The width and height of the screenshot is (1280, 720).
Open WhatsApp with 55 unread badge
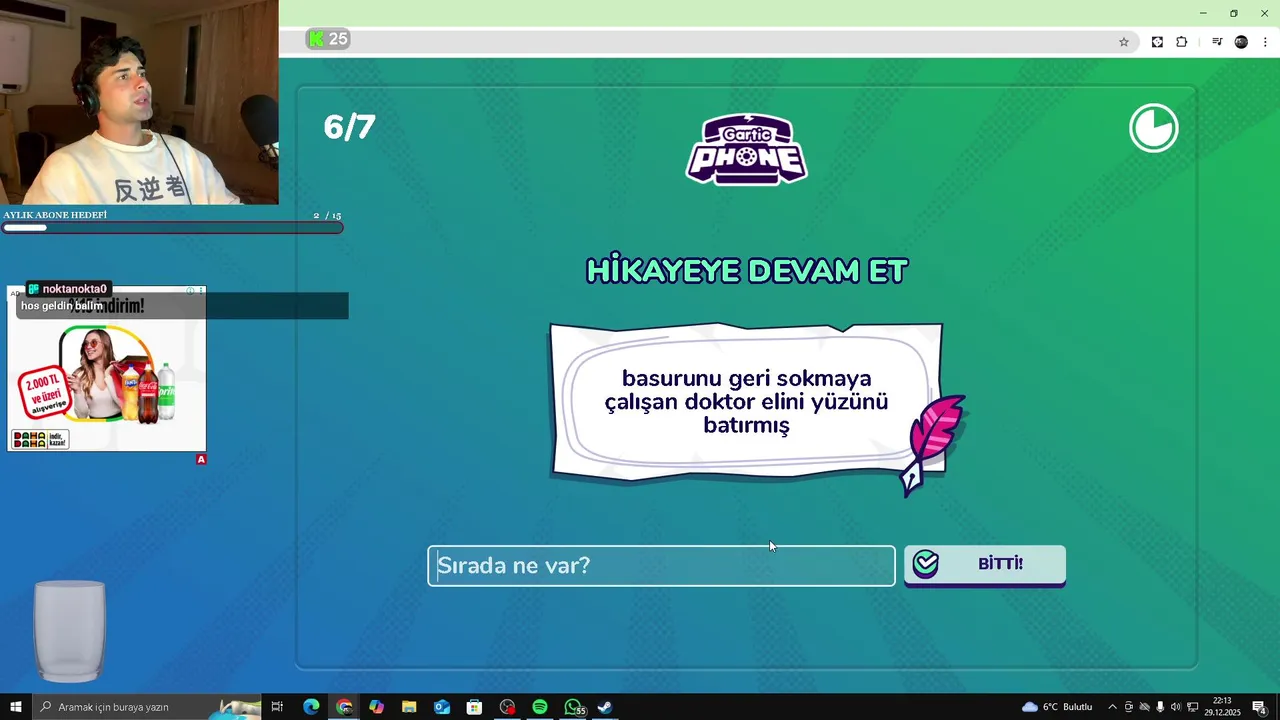[573, 707]
